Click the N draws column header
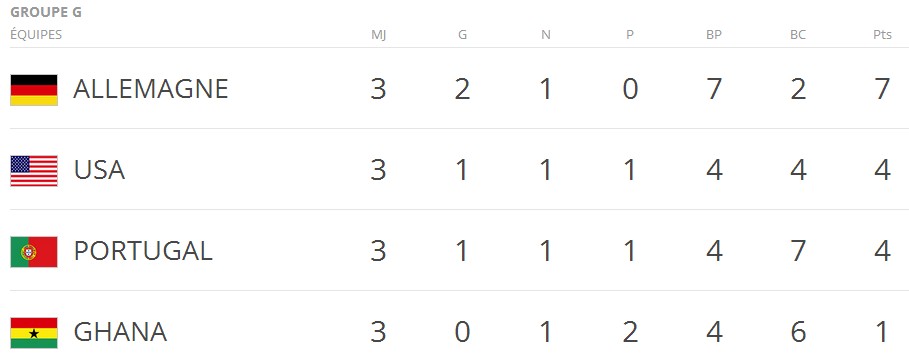909x361 pixels. tap(546, 35)
